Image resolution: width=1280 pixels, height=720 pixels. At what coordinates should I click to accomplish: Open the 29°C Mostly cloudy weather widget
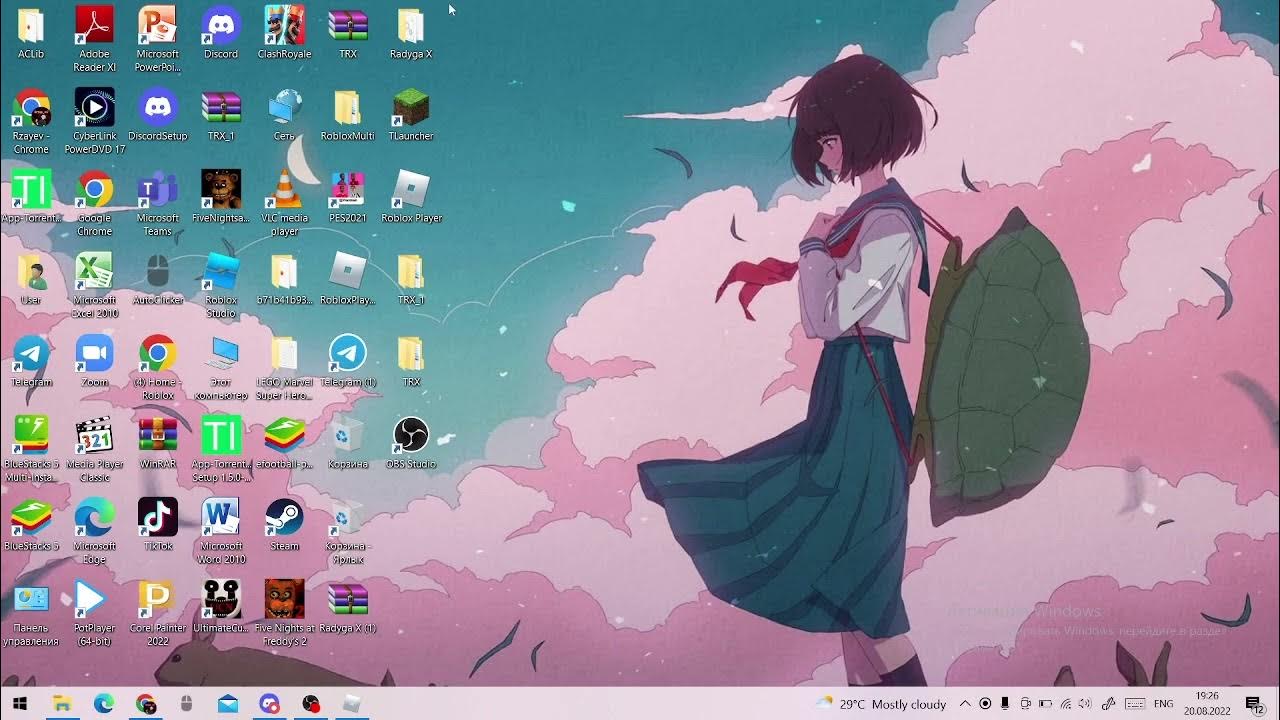pyautogui.click(x=881, y=704)
